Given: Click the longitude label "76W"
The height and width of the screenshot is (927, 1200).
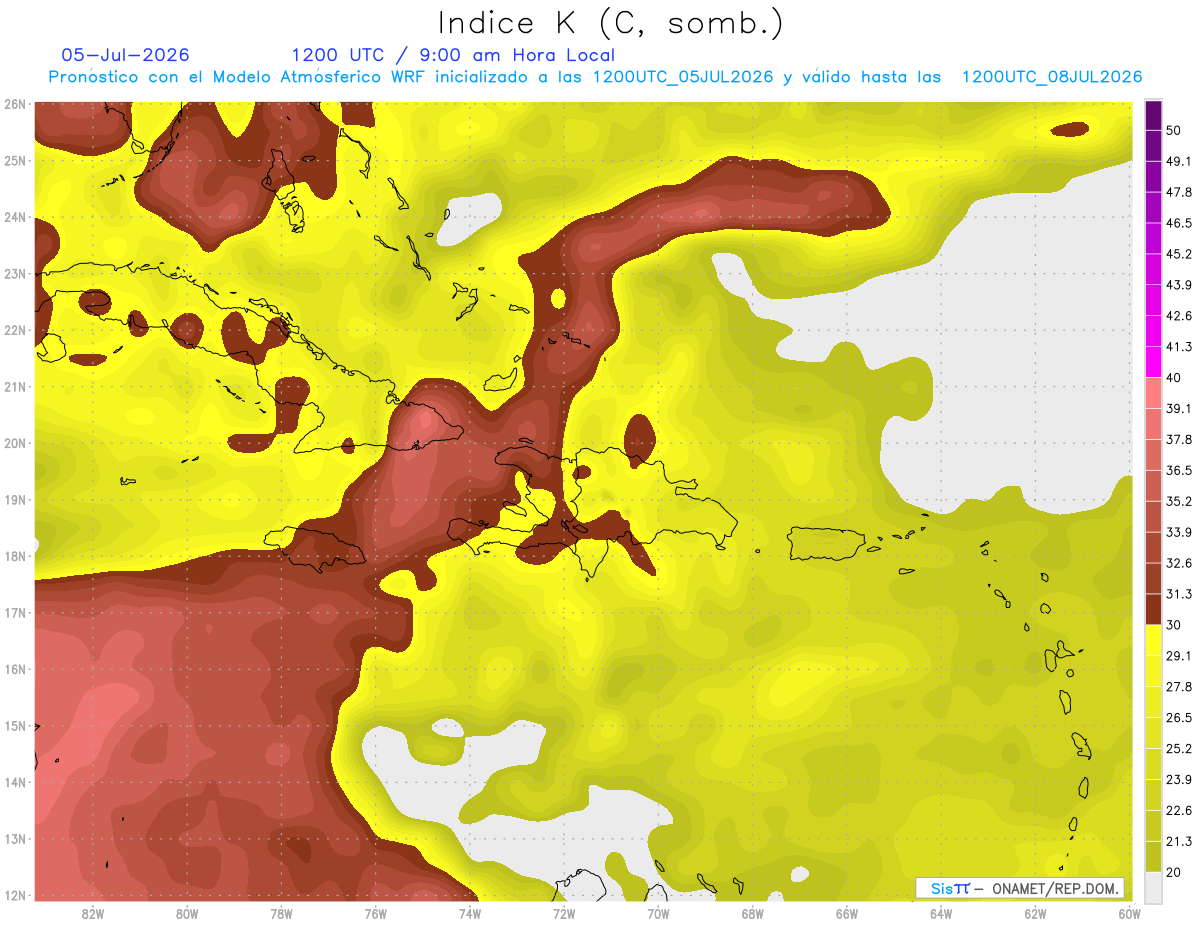Looking at the screenshot, I should tap(375, 913).
